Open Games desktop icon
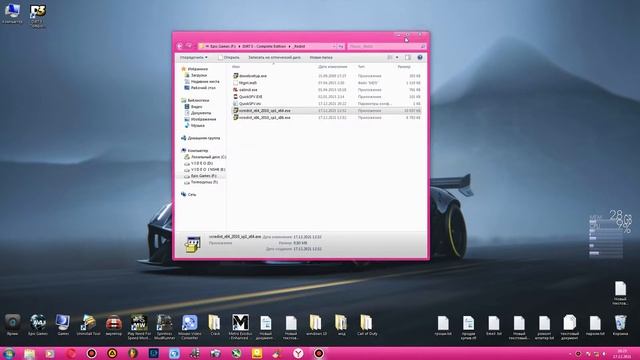640x360 pixels. pos(63,325)
